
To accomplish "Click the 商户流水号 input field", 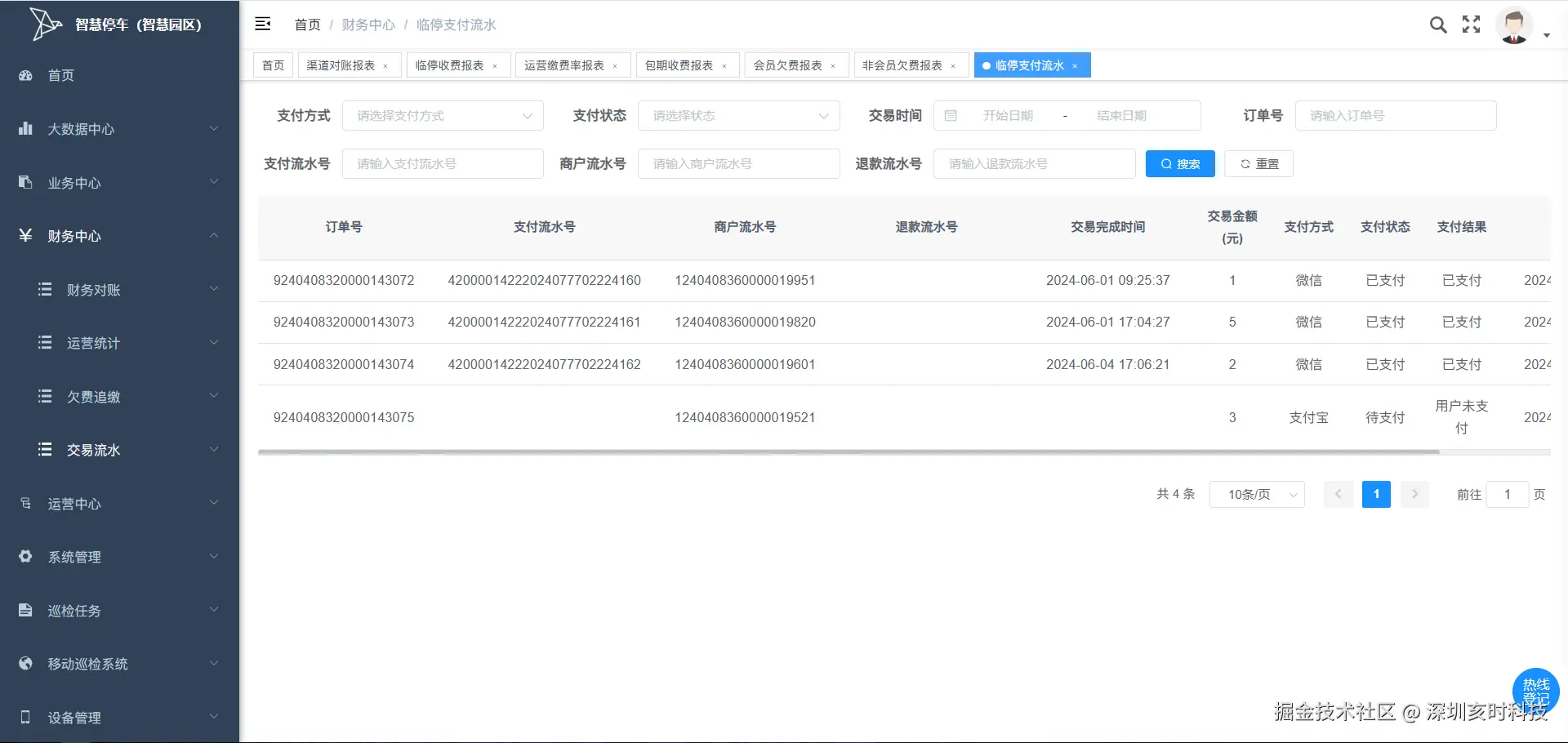I will pyautogui.click(x=739, y=164).
